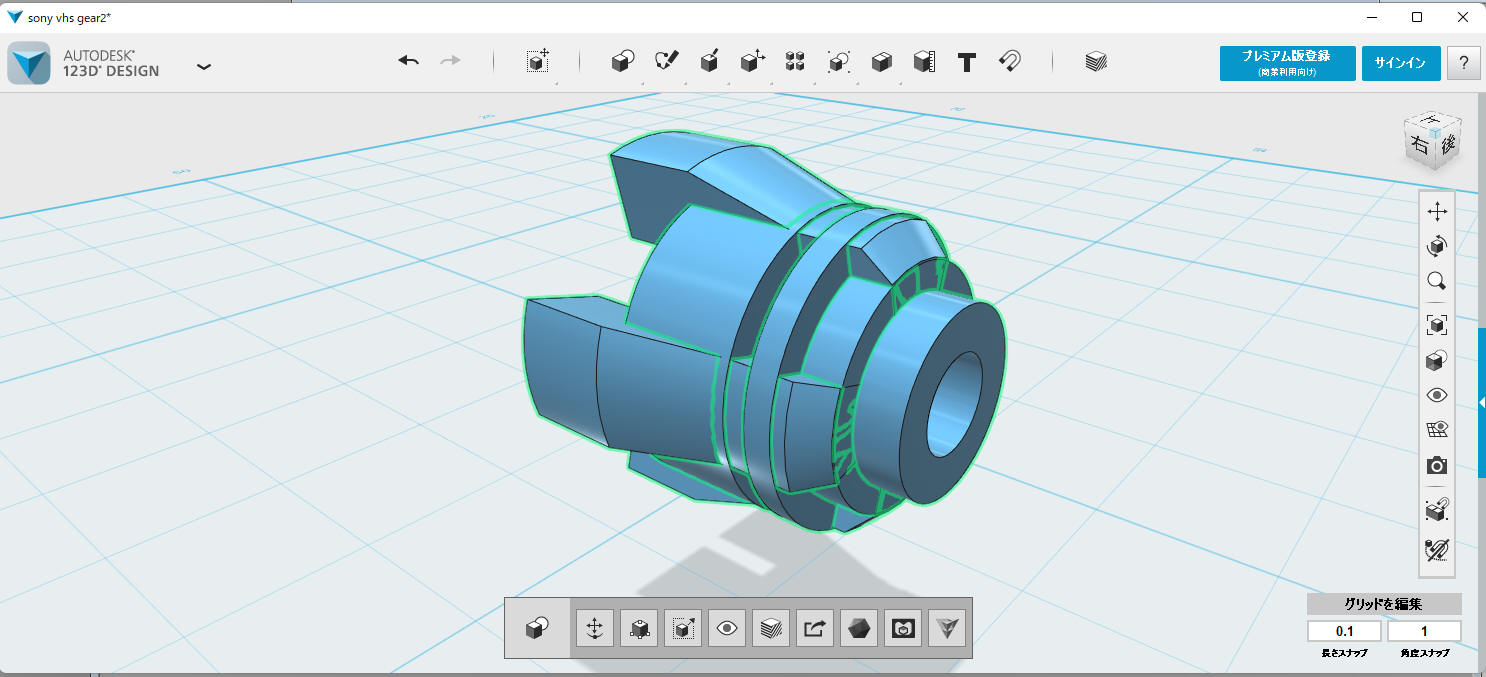1486x677 pixels.
Task: Click the Undo arrow in top toolbar
Action: 408,62
